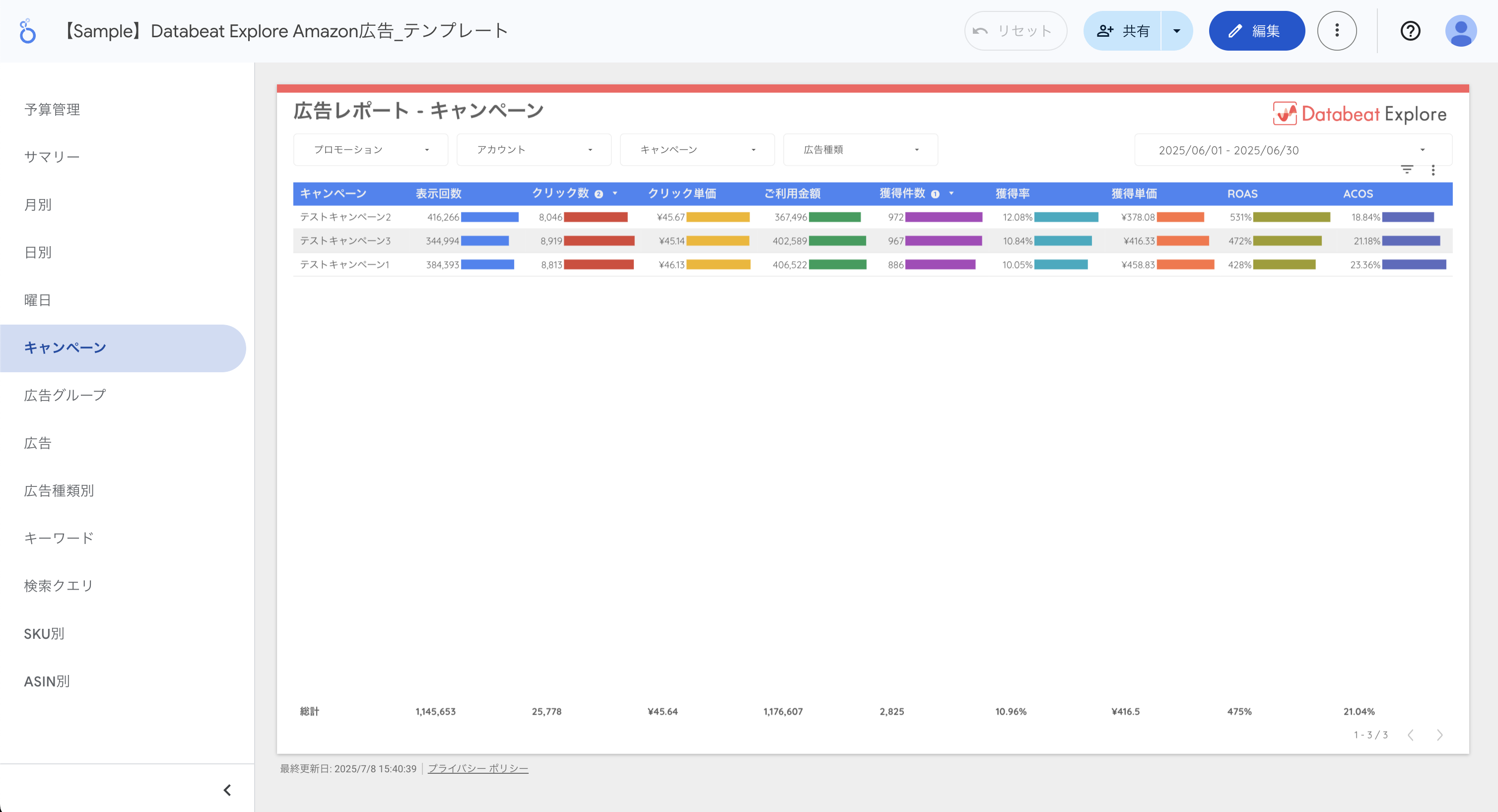1498x812 pixels.
Task: Open the 広告種類 filter dropdown
Action: (860, 149)
